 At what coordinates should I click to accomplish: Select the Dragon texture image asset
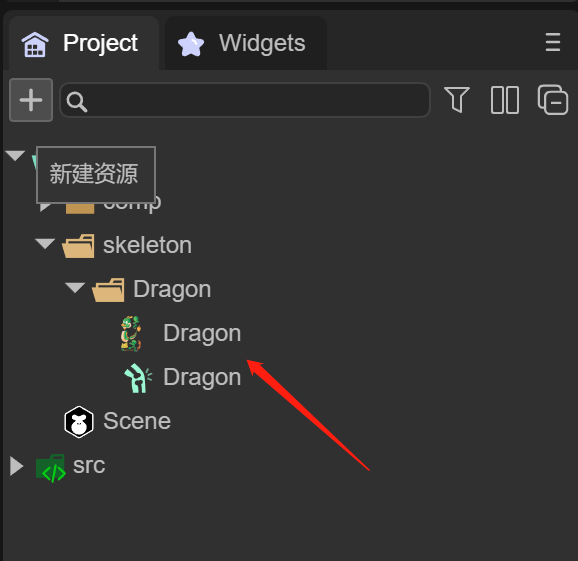coord(181,333)
